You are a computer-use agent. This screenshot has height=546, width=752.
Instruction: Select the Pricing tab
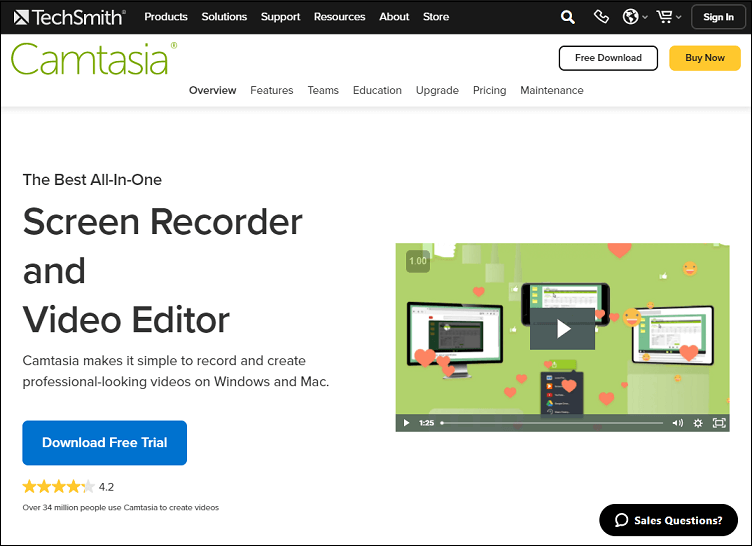(x=489, y=91)
